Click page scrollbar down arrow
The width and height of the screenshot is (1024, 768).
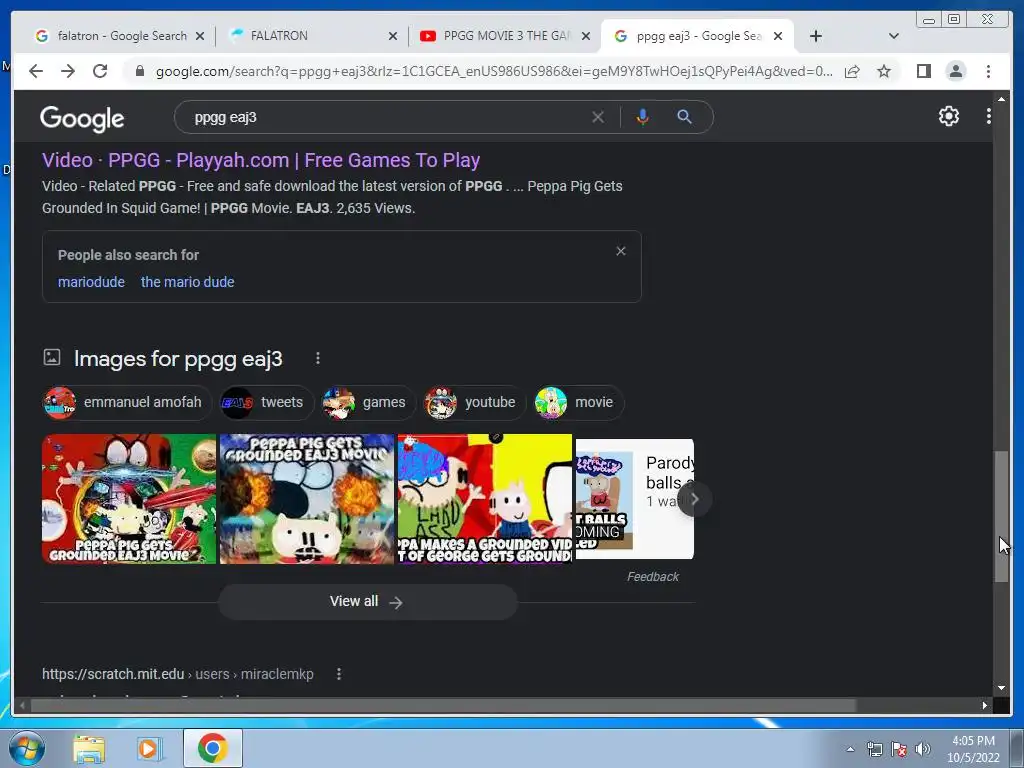point(1001,688)
